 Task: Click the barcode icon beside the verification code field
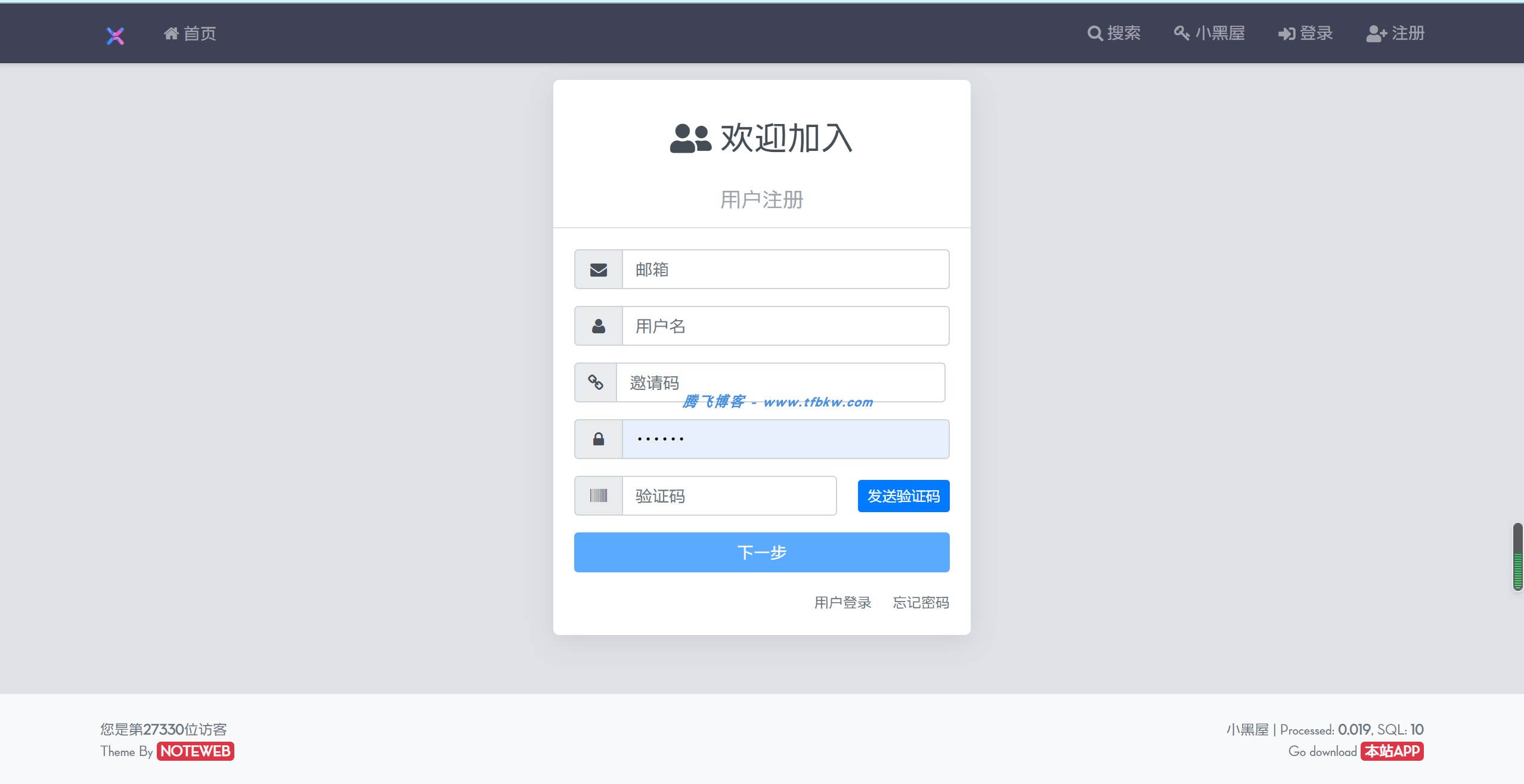click(x=598, y=495)
